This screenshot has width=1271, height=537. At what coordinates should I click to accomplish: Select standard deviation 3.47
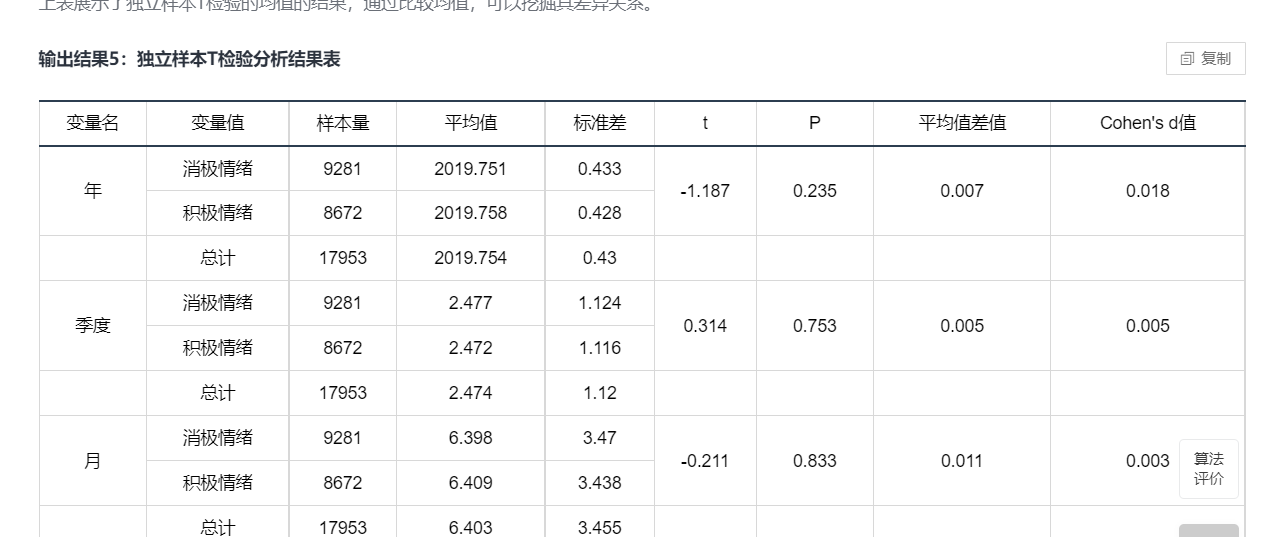[x=600, y=438]
